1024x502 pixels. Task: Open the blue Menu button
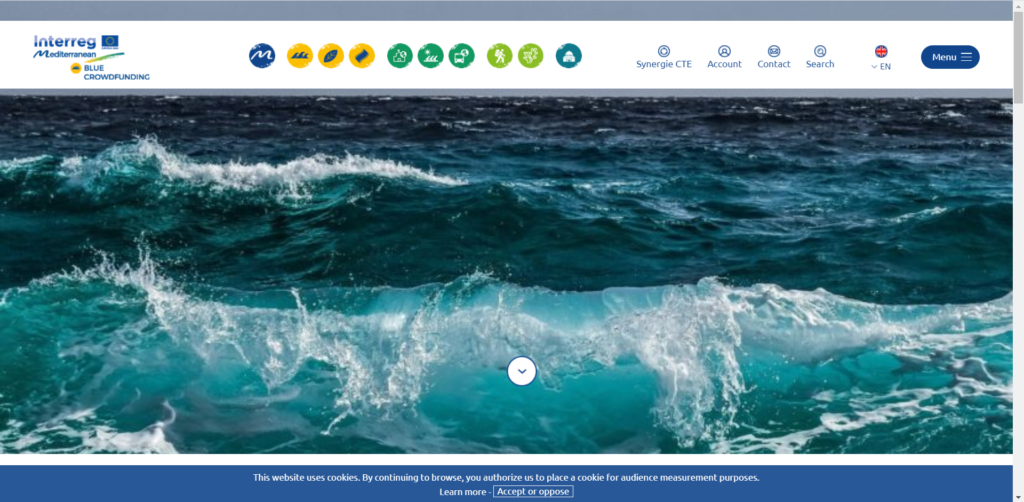pos(950,57)
